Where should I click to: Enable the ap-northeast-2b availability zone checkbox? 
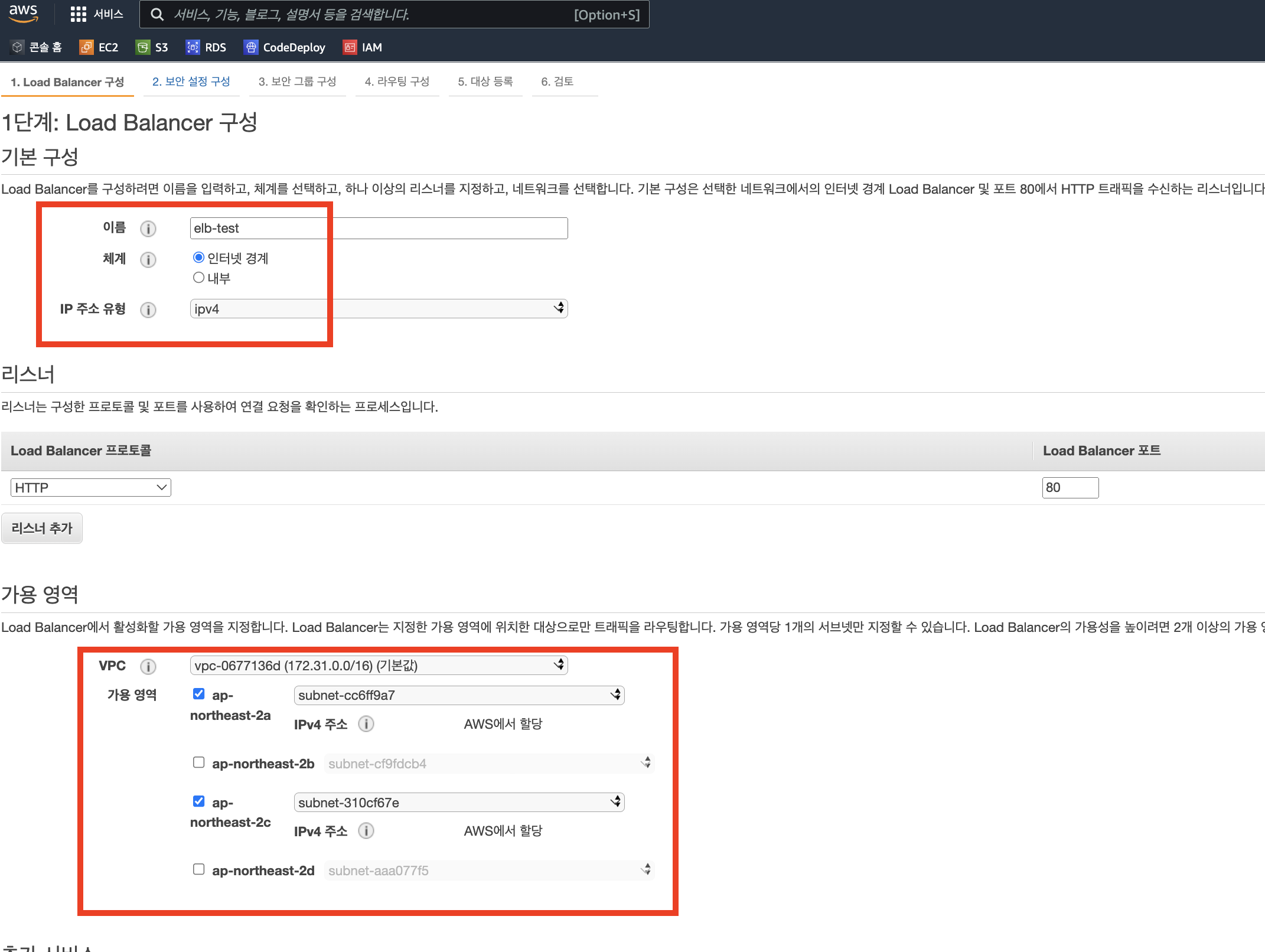click(x=199, y=762)
